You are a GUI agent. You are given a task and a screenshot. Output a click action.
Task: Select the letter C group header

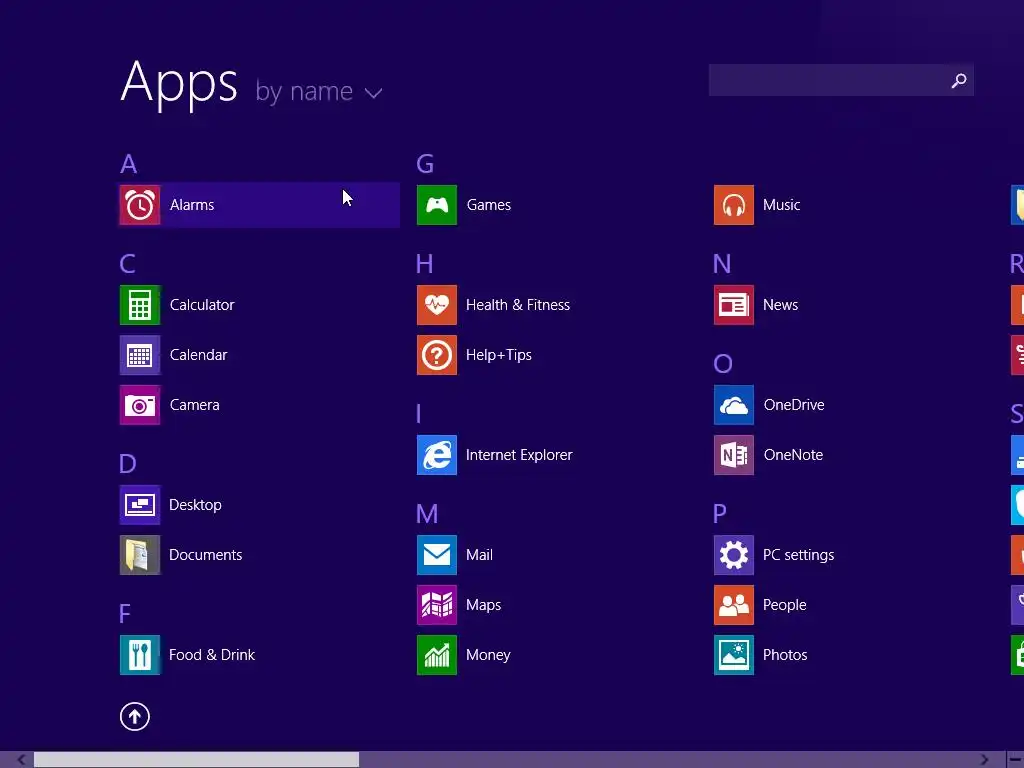tap(127, 264)
